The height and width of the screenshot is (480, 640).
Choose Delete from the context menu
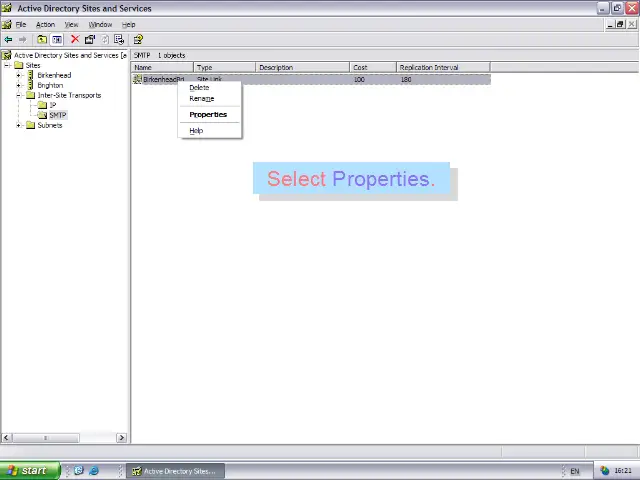(199, 88)
